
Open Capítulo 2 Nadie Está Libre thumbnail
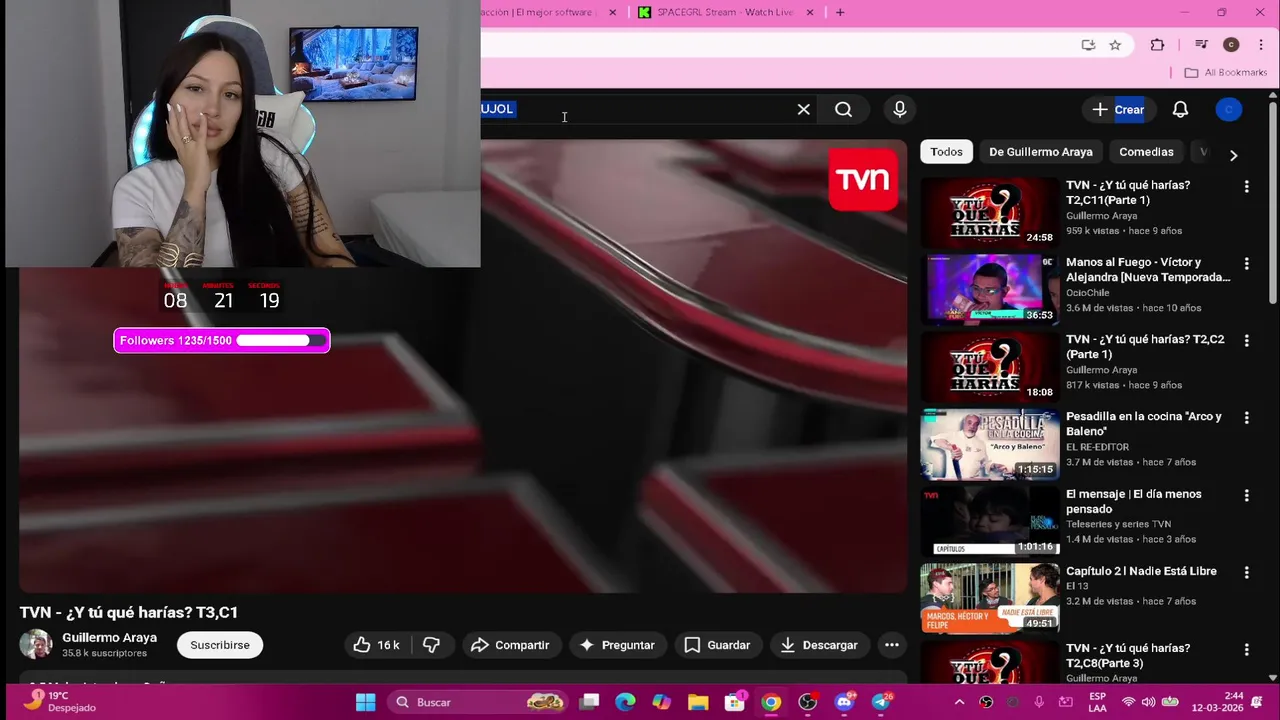989,598
